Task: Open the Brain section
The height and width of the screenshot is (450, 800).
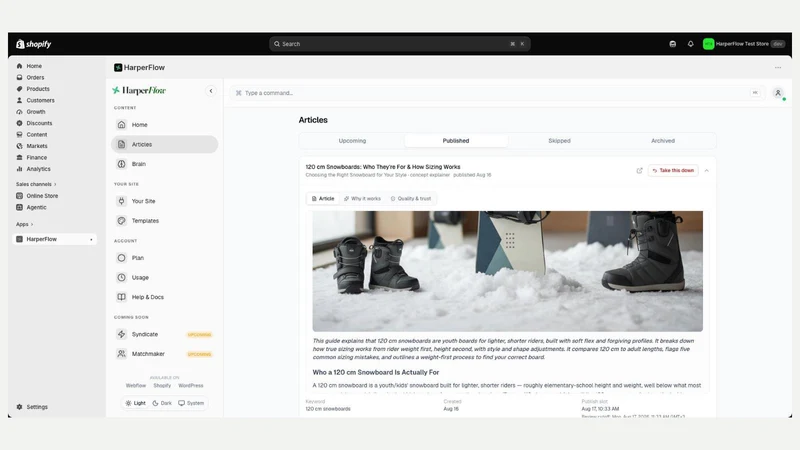Action: 164,164
